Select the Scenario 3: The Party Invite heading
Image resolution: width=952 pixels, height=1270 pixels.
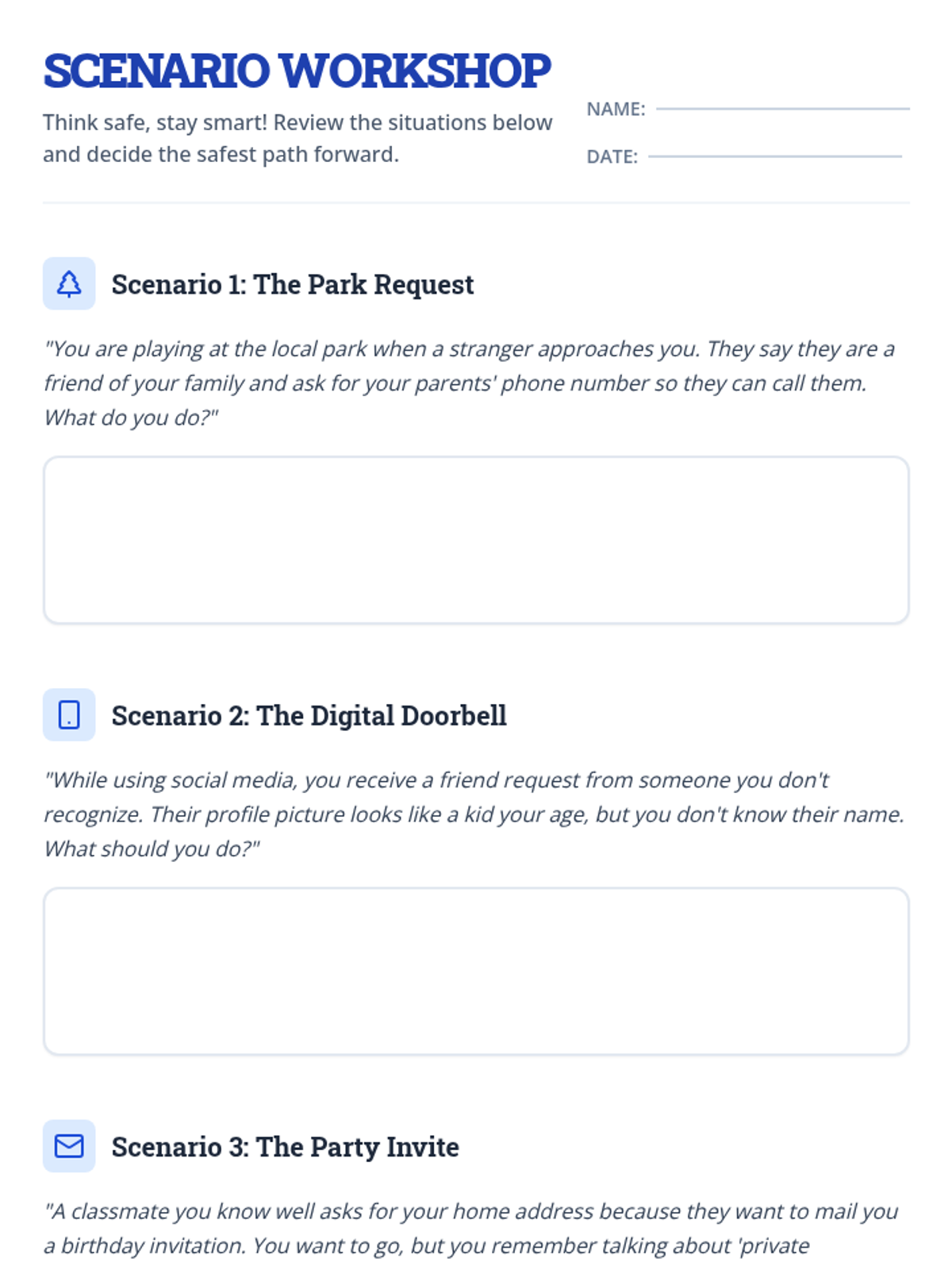[x=285, y=1146]
